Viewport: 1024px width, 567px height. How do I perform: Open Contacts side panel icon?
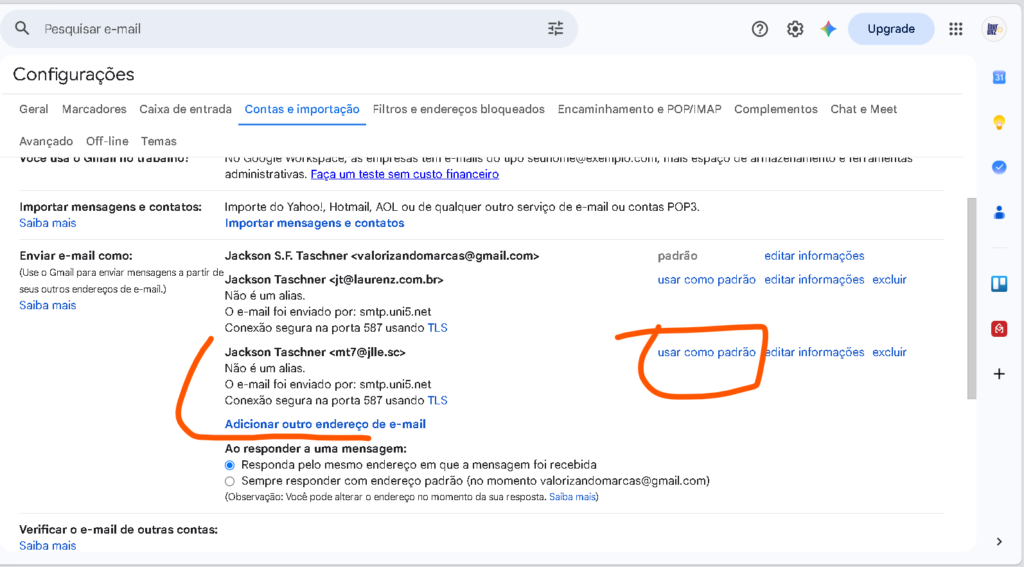(x=999, y=212)
